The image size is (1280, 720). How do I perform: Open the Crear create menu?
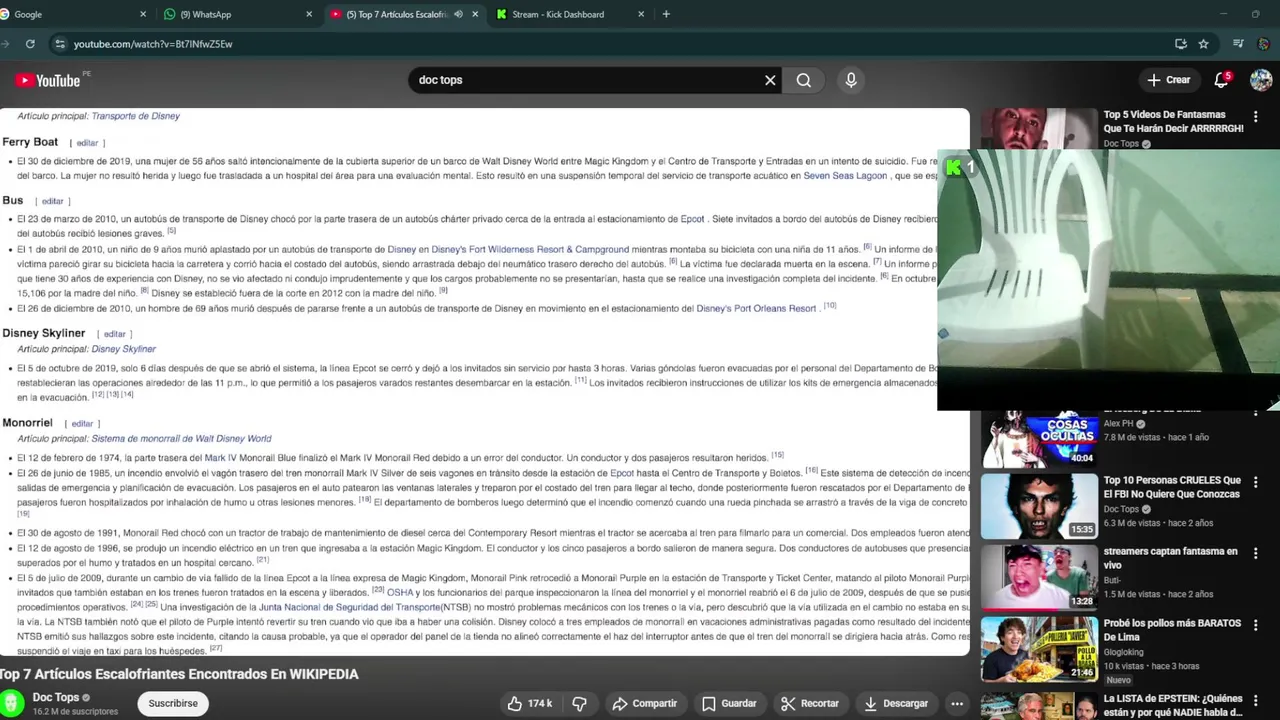coord(1169,80)
